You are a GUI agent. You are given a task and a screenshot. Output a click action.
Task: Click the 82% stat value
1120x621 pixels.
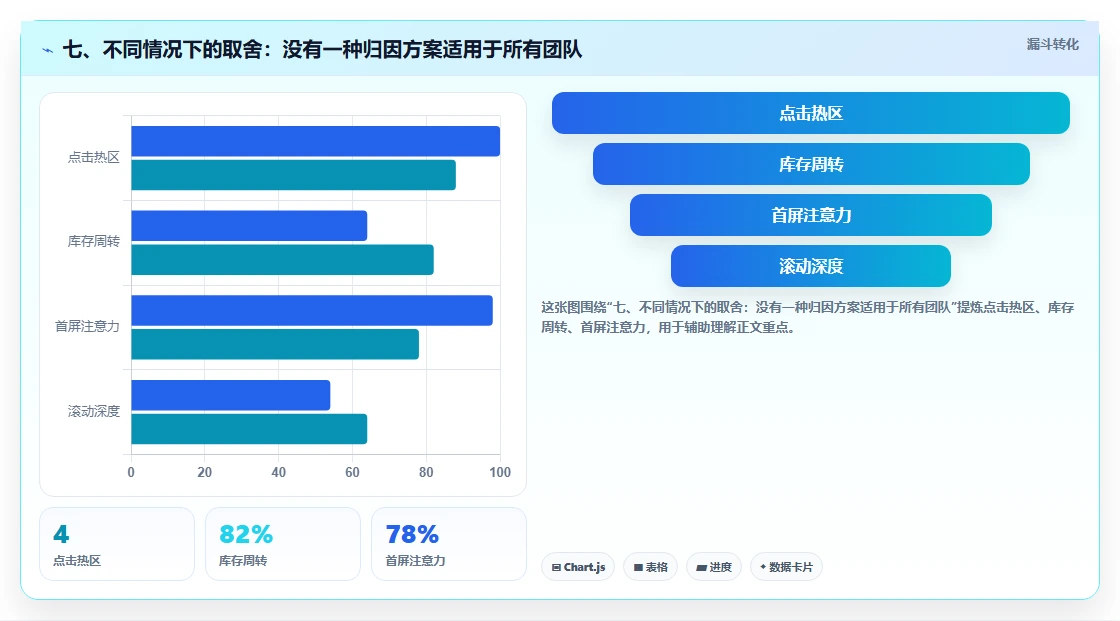246,534
